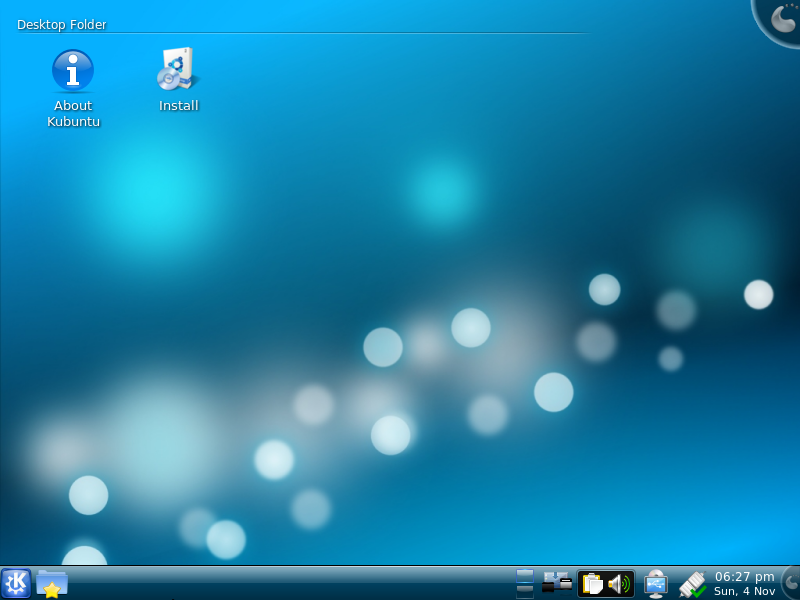This screenshot has width=800, height=600.
Task: Click the disk drive icon beside the pager
Action: click(557, 582)
